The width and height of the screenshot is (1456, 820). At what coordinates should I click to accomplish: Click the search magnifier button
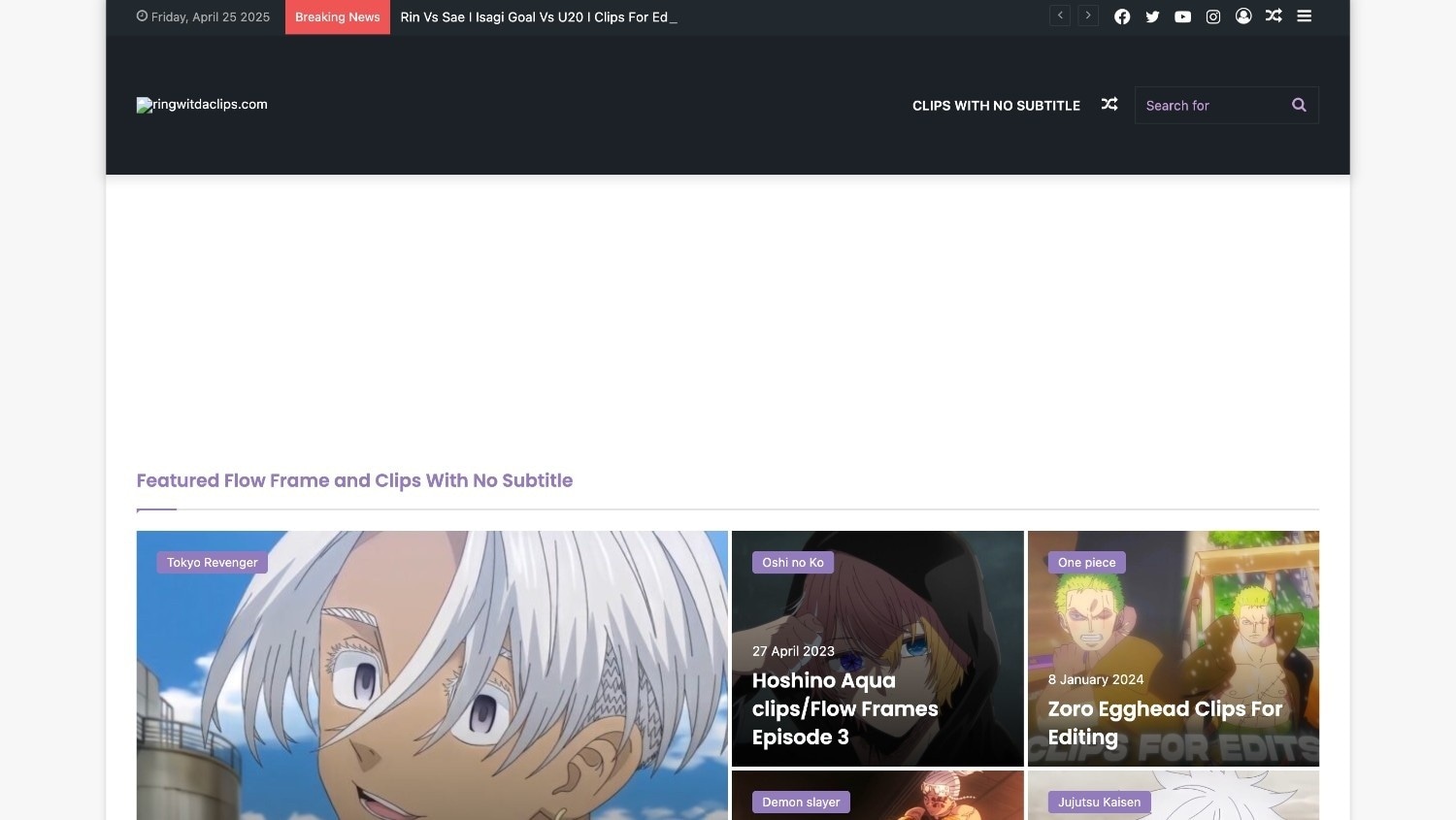(x=1299, y=105)
